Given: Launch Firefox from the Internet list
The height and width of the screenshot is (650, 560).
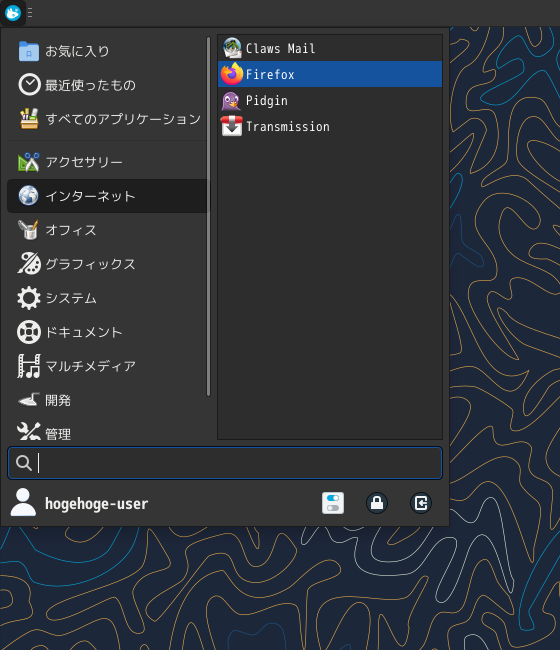Looking at the screenshot, I should point(330,74).
